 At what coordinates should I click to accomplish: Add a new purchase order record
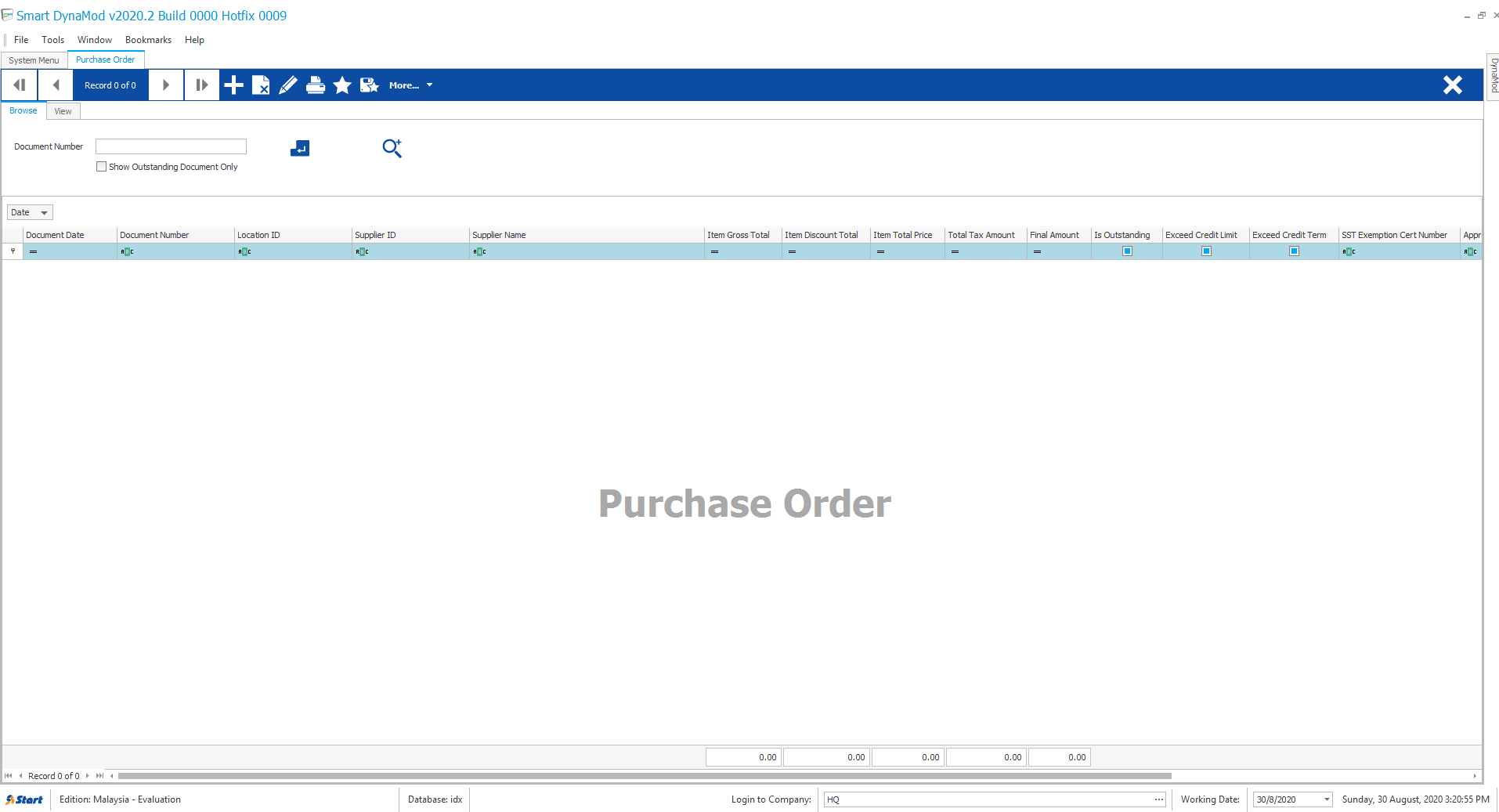[x=233, y=85]
